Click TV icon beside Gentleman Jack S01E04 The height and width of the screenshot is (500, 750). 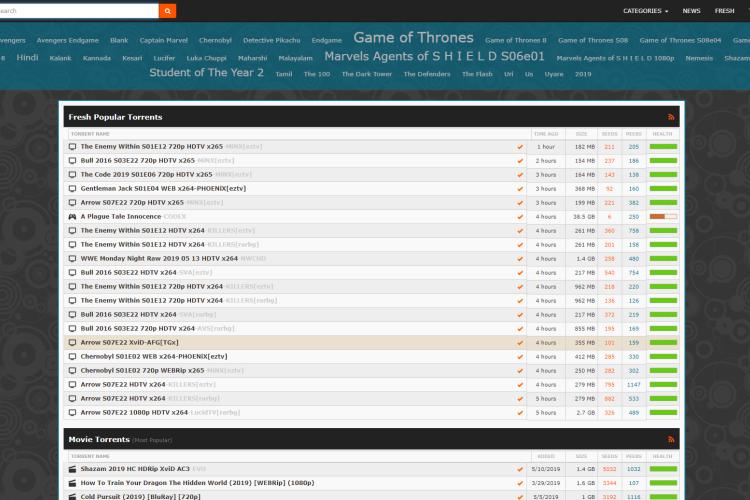click(72, 189)
